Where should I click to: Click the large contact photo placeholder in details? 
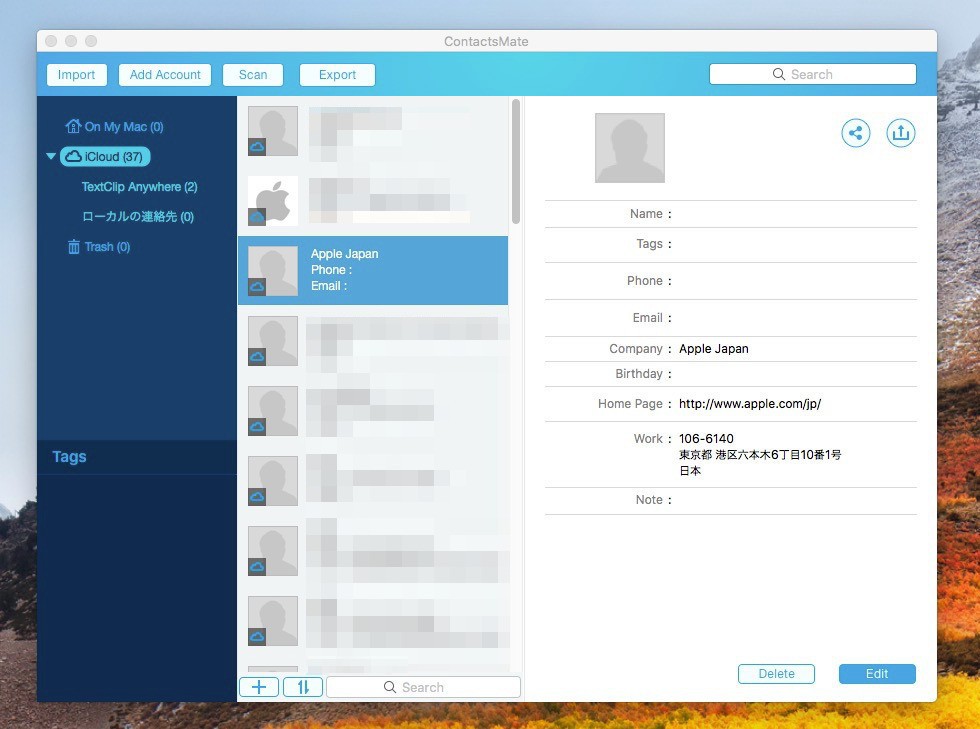tap(629, 148)
